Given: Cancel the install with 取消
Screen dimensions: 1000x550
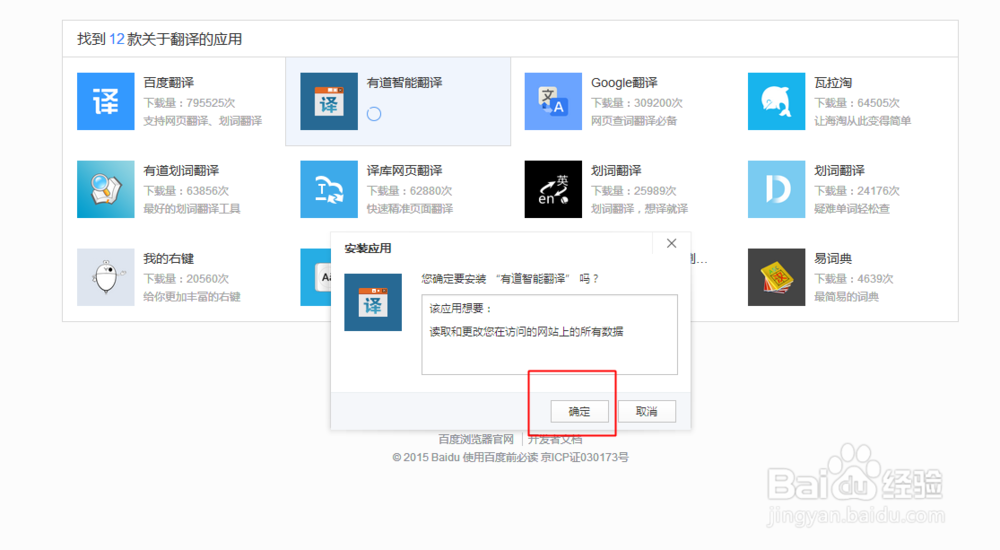Looking at the screenshot, I should 647,412.
